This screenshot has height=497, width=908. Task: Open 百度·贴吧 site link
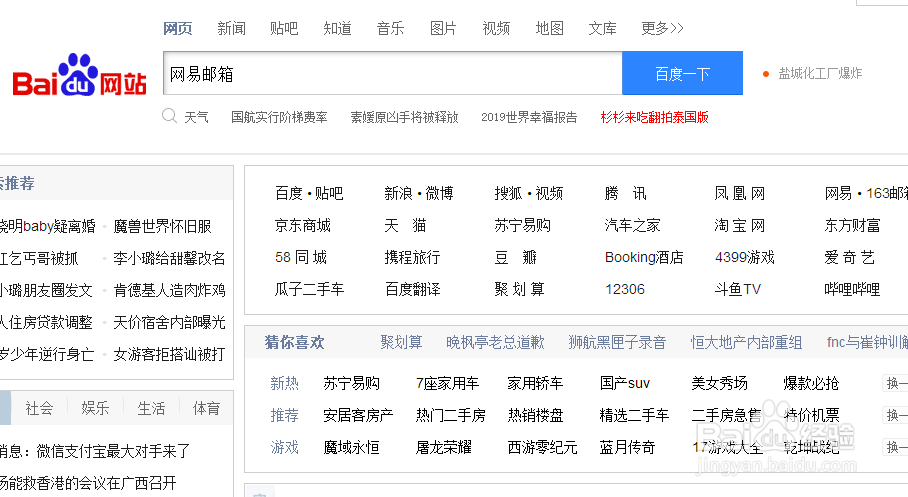[x=309, y=193]
